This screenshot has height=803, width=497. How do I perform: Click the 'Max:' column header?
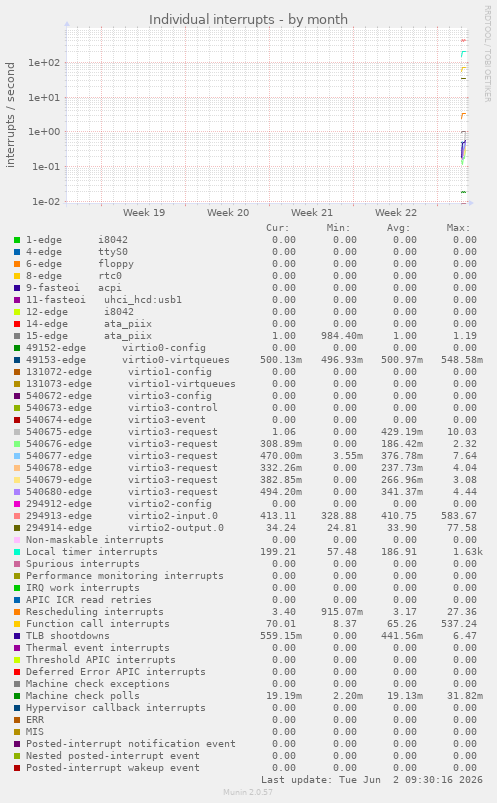pos(459,228)
